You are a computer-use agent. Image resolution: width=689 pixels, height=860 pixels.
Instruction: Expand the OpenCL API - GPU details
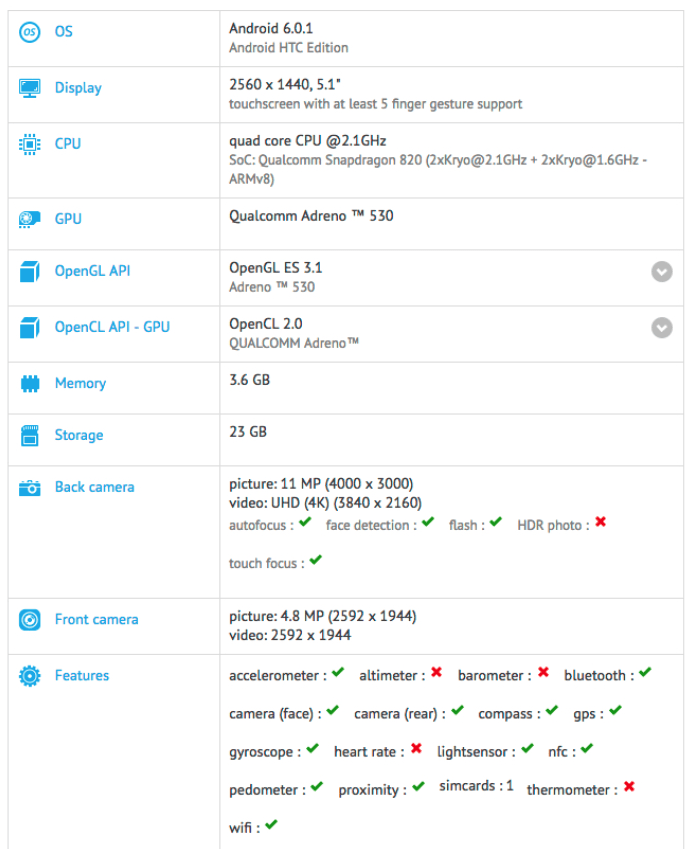pyautogui.click(x=660, y=327)
